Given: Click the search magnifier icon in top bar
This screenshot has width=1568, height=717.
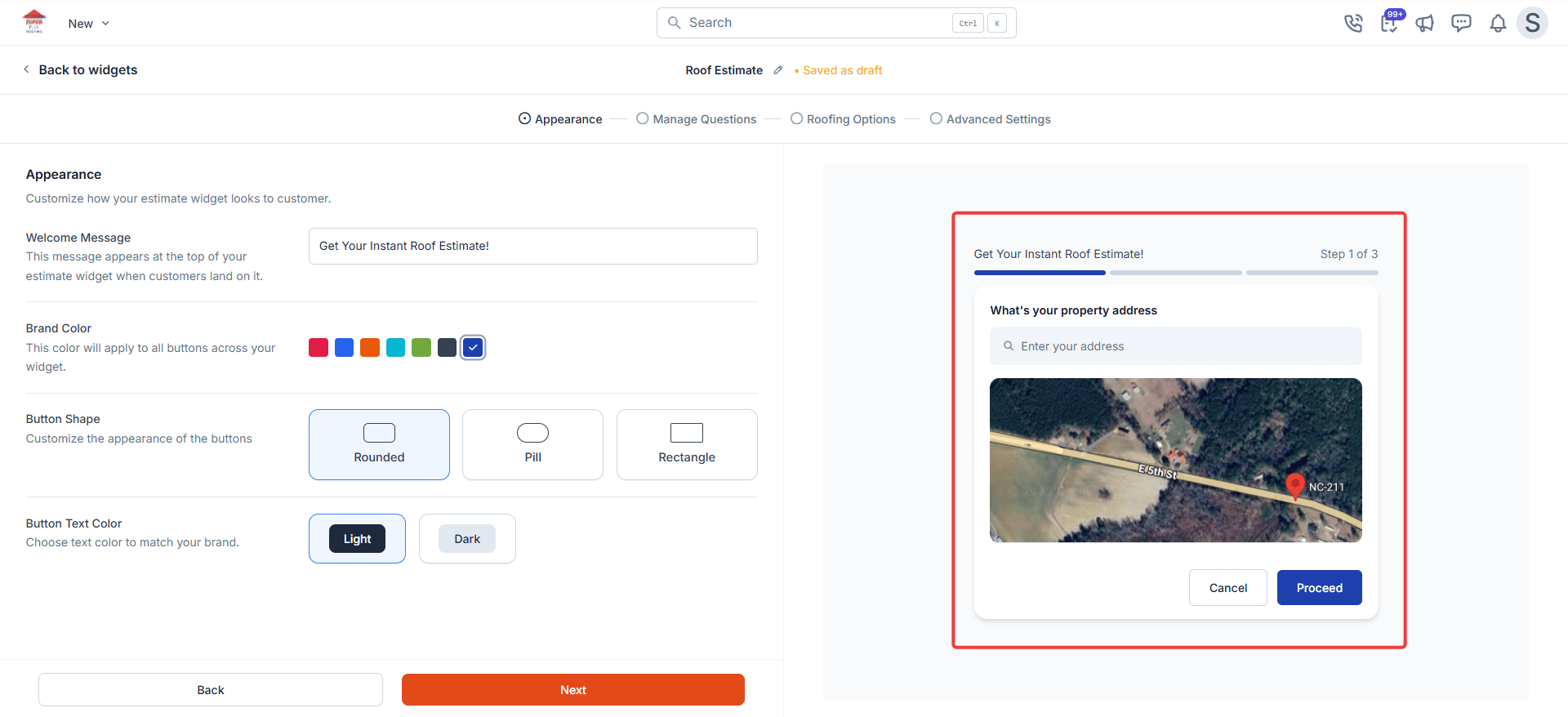Looking at the screenshot, I should tap(675, 23).
